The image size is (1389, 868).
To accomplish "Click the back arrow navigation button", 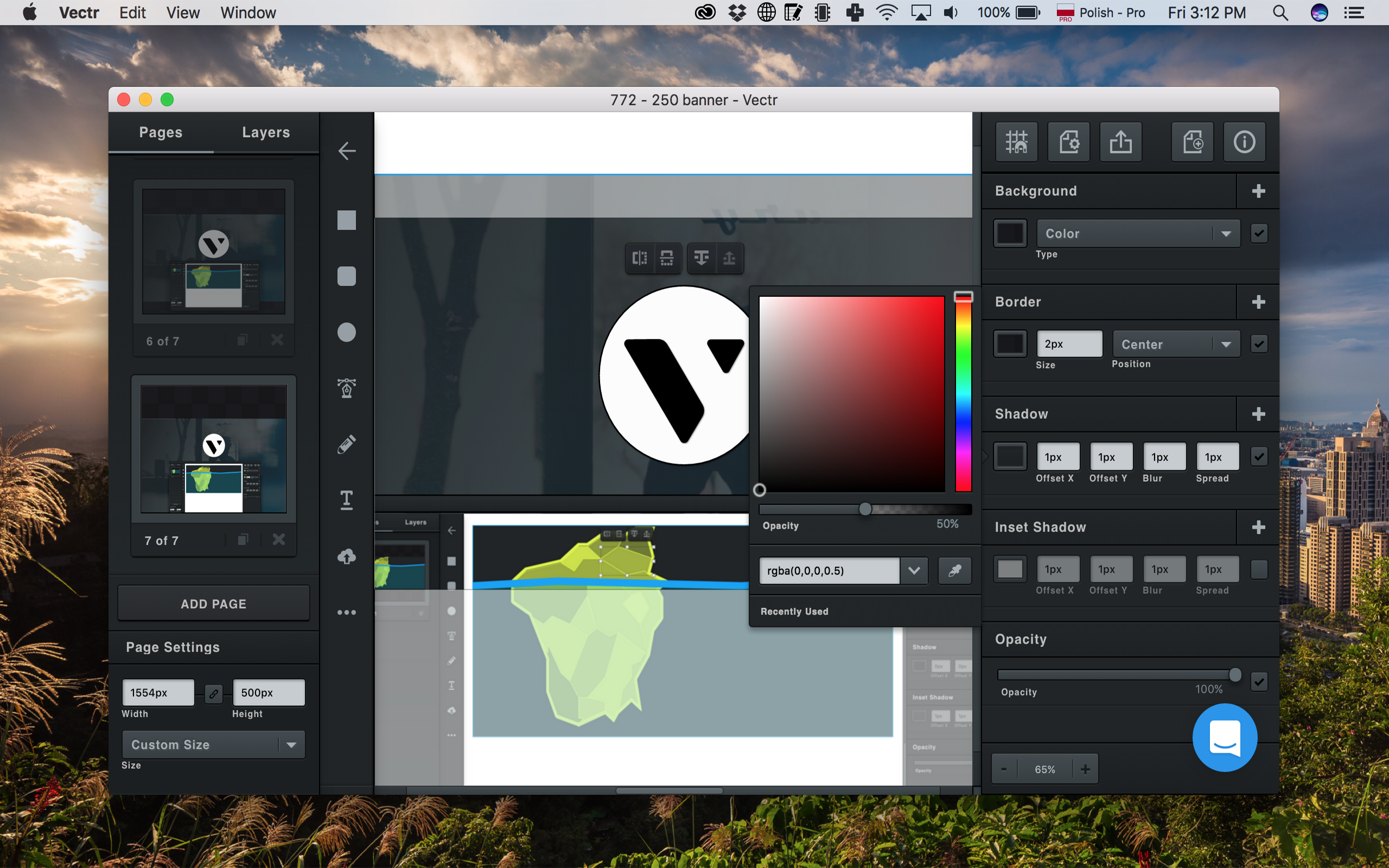I will [x=345, y=151].
